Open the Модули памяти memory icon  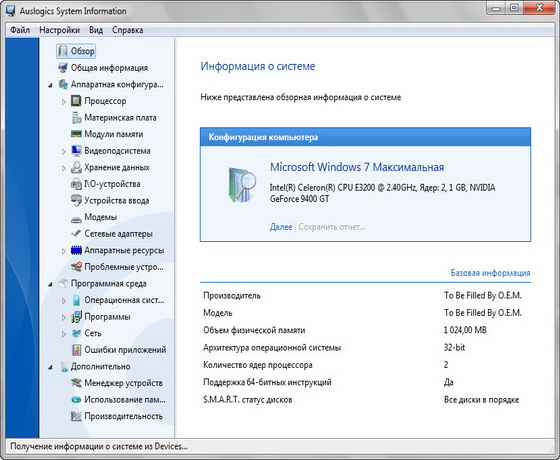tap(76, 134)
